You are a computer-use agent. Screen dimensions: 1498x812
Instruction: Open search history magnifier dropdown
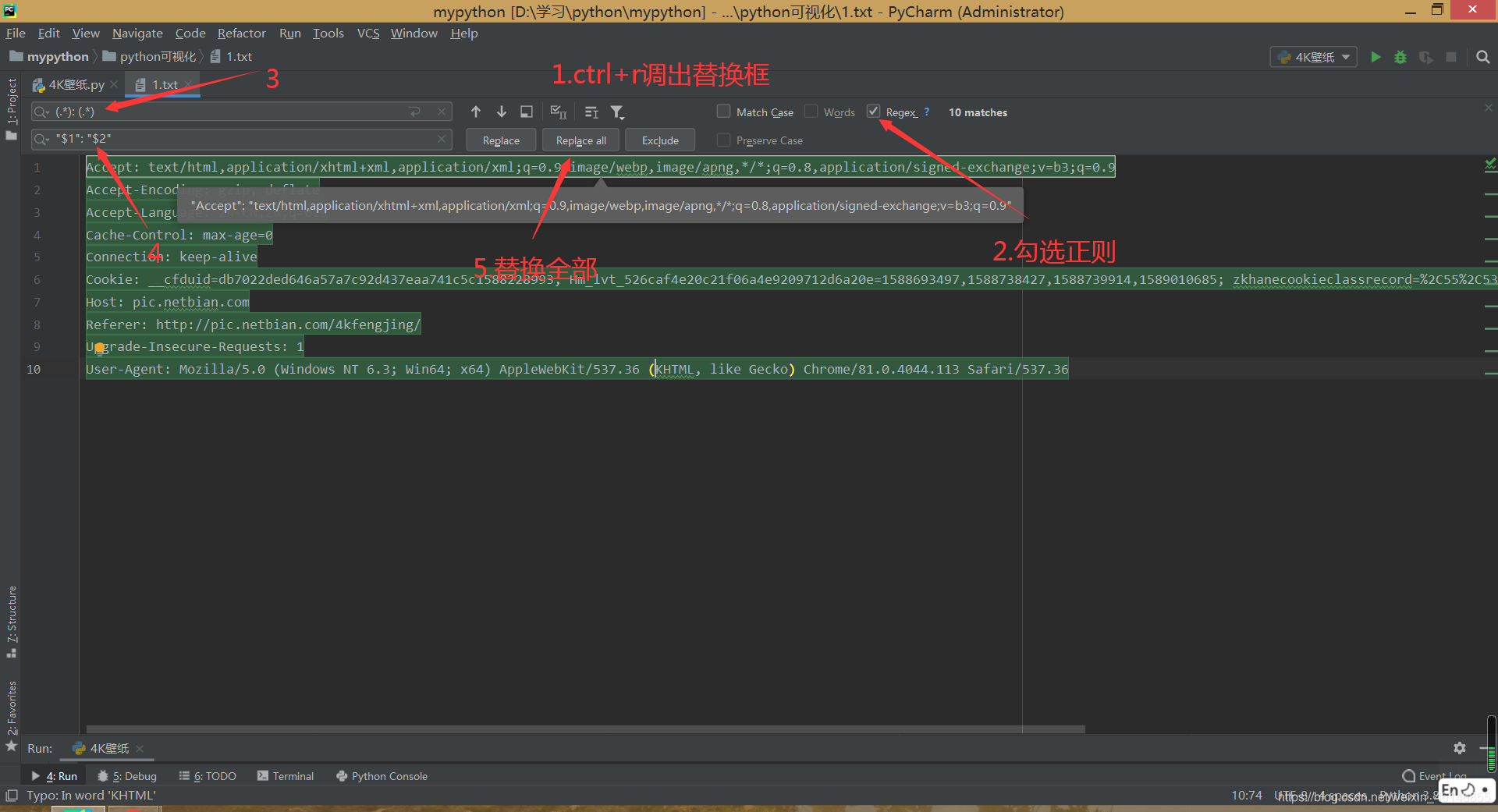(x=42, y=112)
